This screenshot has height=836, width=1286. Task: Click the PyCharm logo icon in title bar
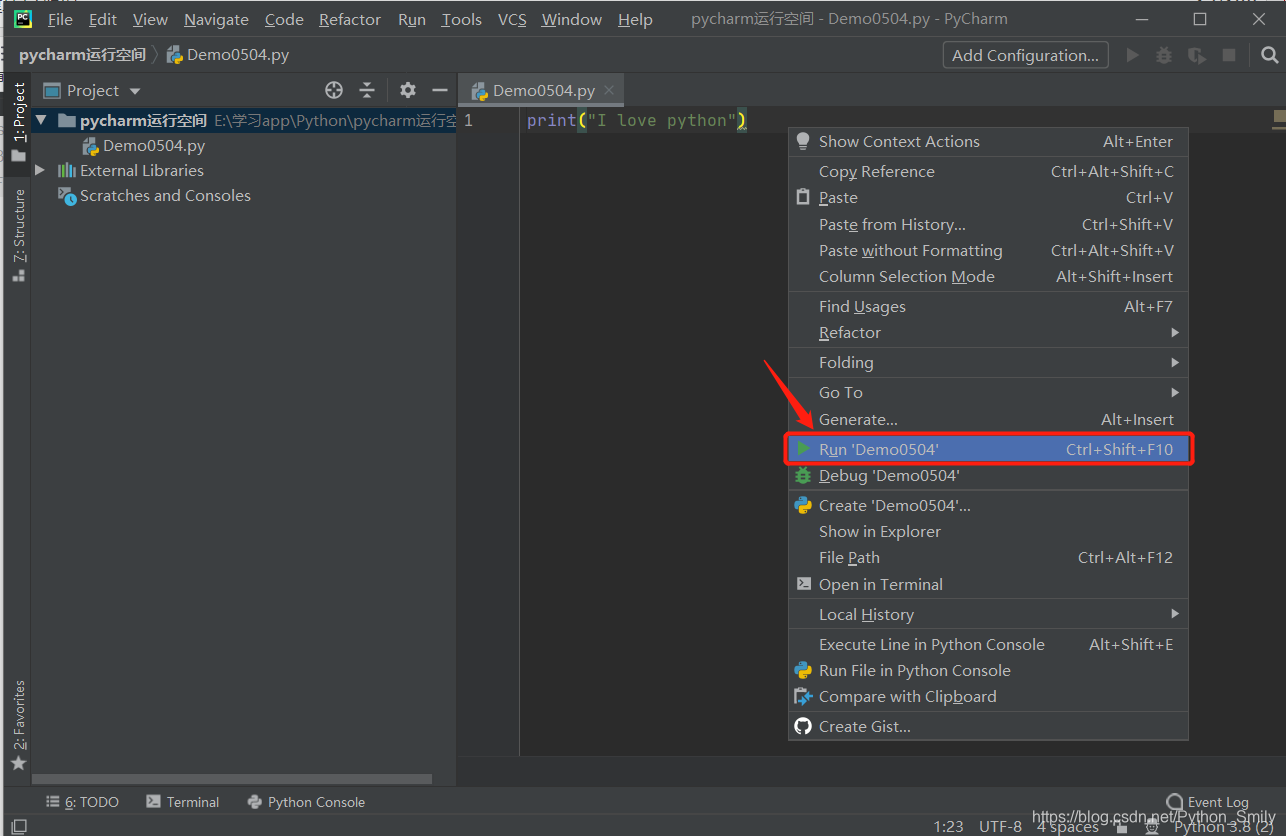tap(22, 18)
